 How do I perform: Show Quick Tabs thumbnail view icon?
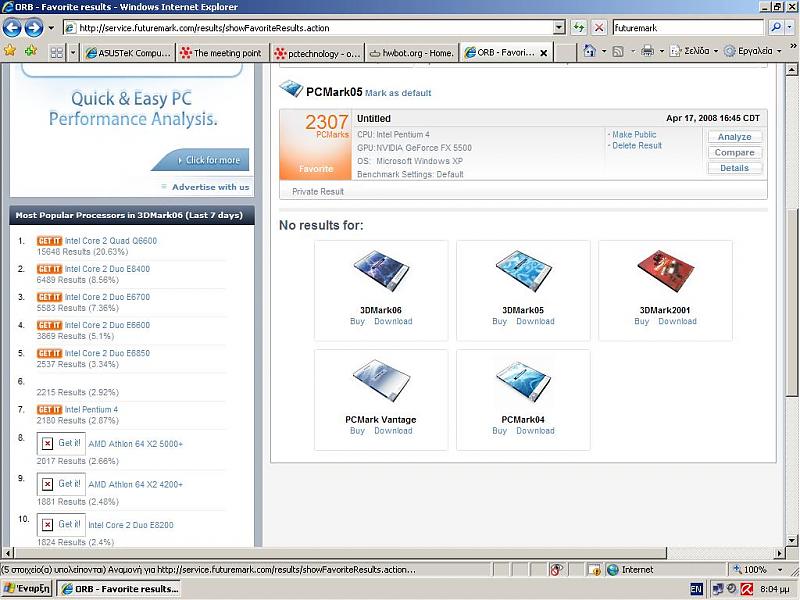pos(57,53)
